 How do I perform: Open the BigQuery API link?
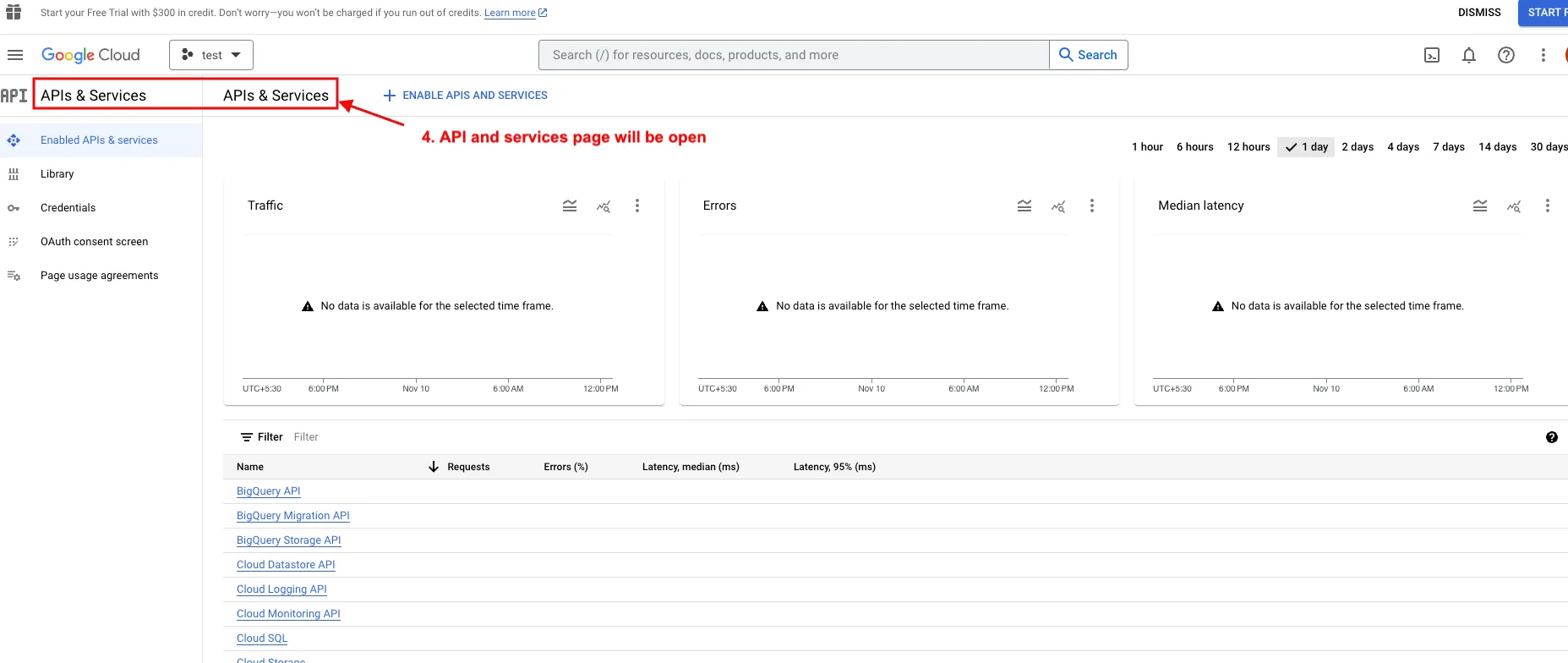(269, 491)
